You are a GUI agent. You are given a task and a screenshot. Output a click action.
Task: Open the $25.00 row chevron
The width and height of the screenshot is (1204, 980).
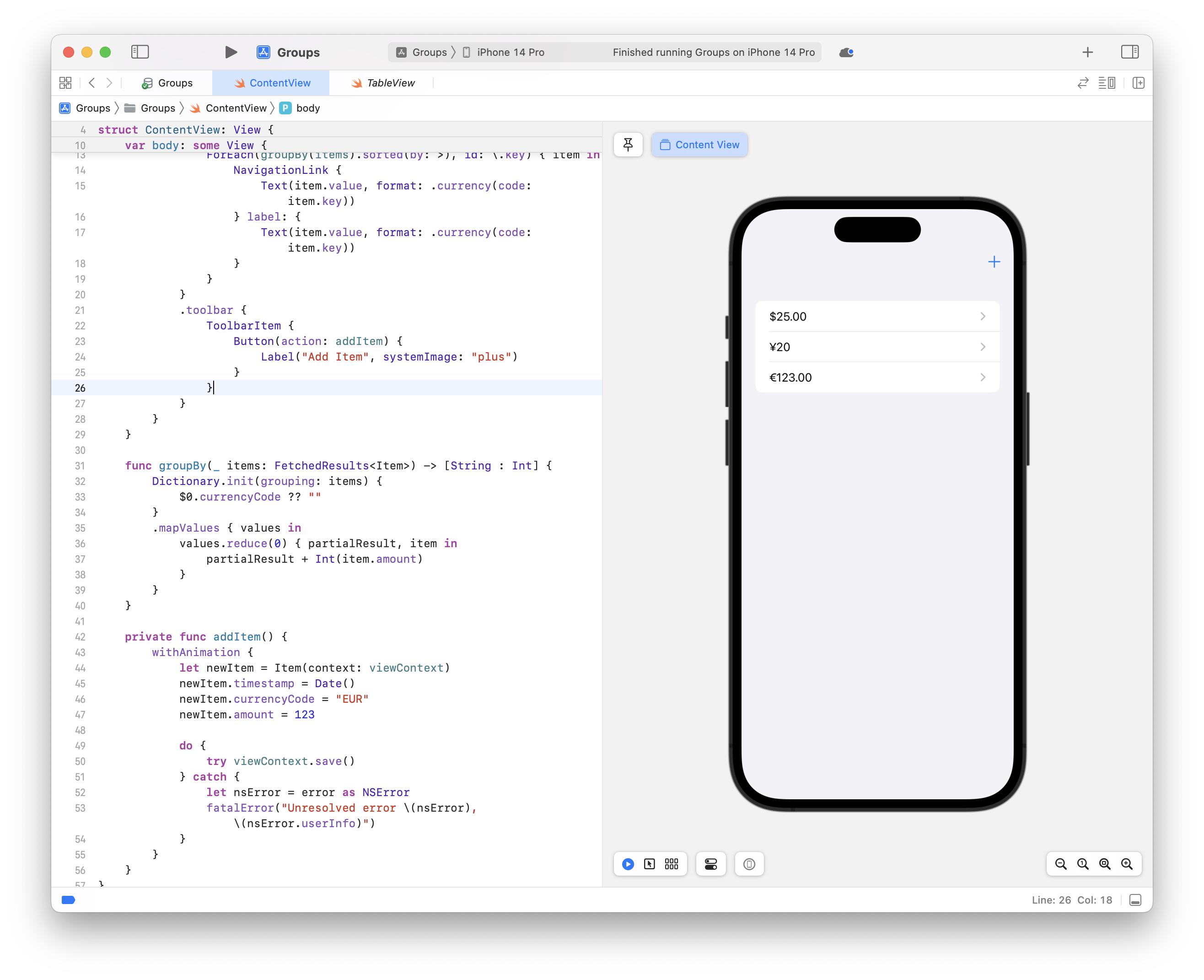pyautogui.click(x=982, y=316)
